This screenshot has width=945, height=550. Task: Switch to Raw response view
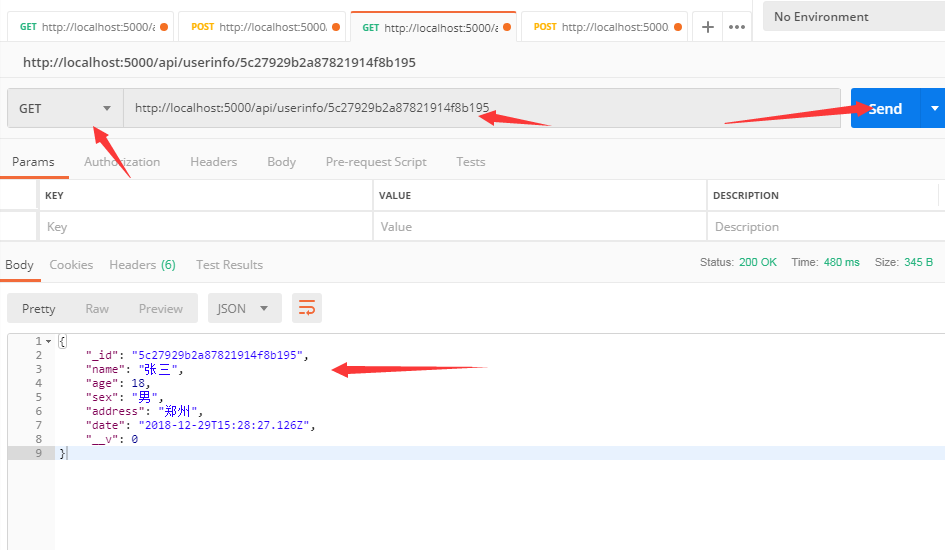pos(97,308)
